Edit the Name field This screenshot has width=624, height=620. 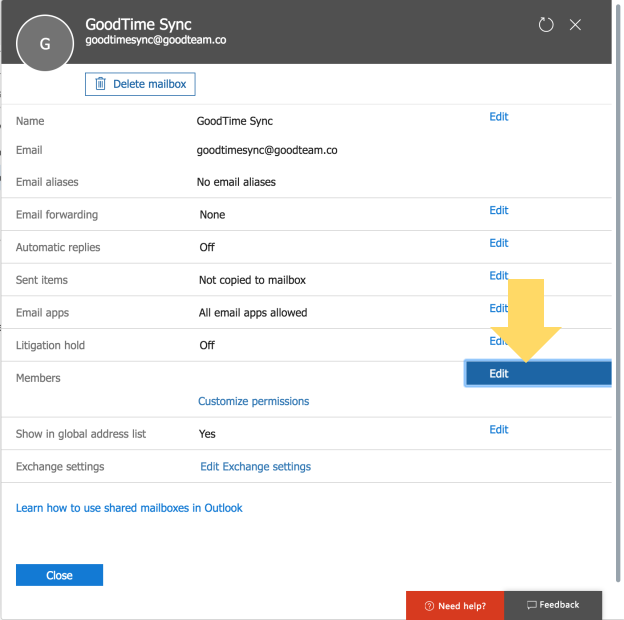click(x=498, y=117)
